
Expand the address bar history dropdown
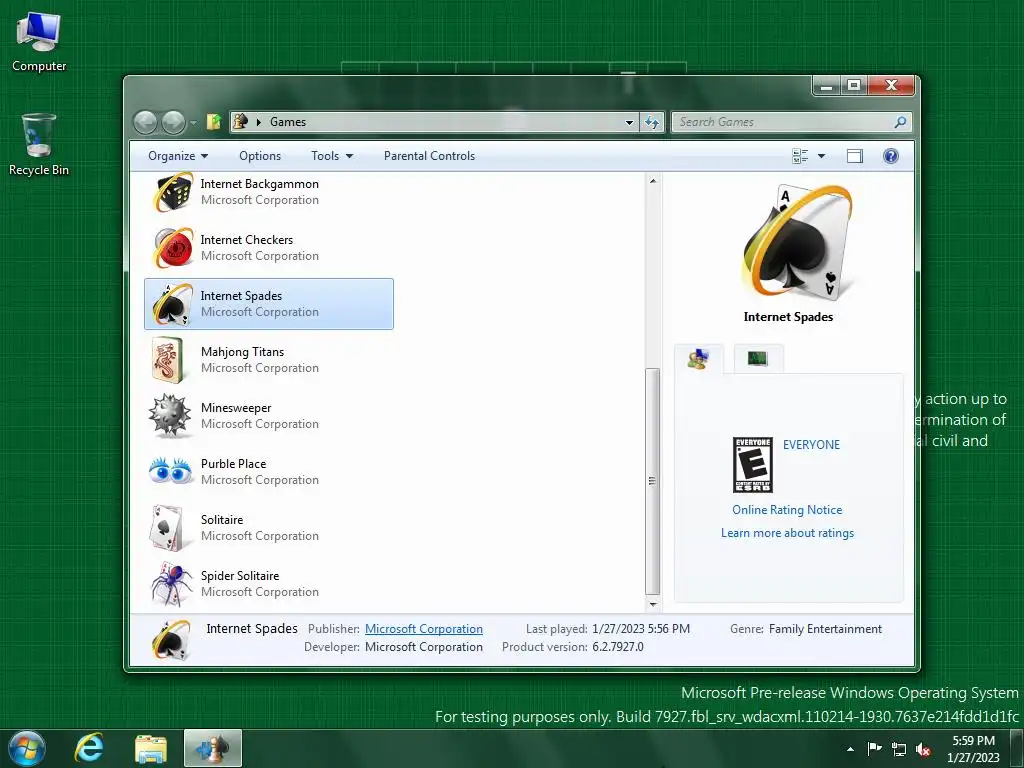(629, 122)
